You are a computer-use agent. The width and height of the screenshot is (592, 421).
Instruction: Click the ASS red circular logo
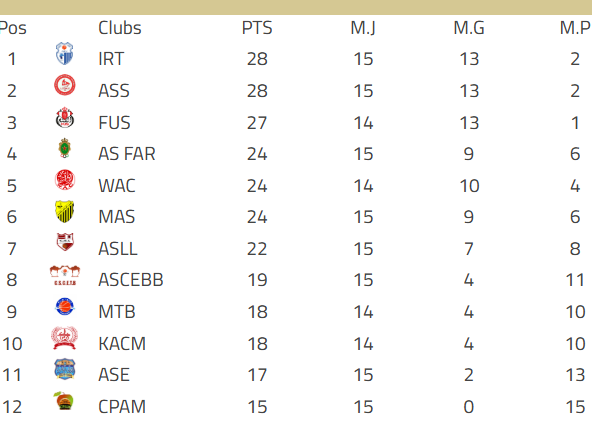[x=65, y=85]
